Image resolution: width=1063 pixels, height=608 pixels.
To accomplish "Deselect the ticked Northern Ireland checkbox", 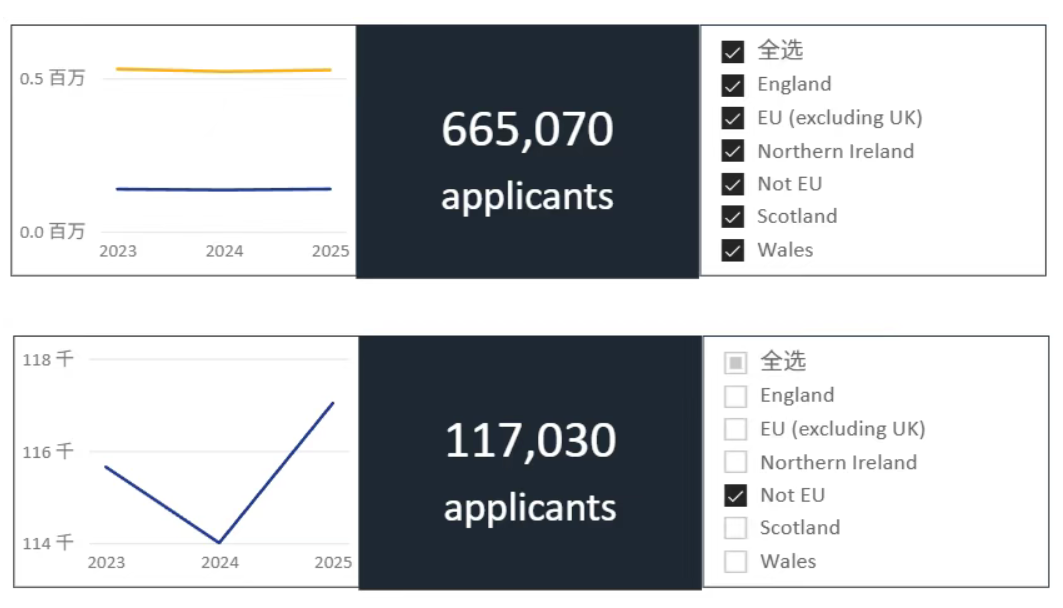I will pyautogui.click(x=733, y=151).
